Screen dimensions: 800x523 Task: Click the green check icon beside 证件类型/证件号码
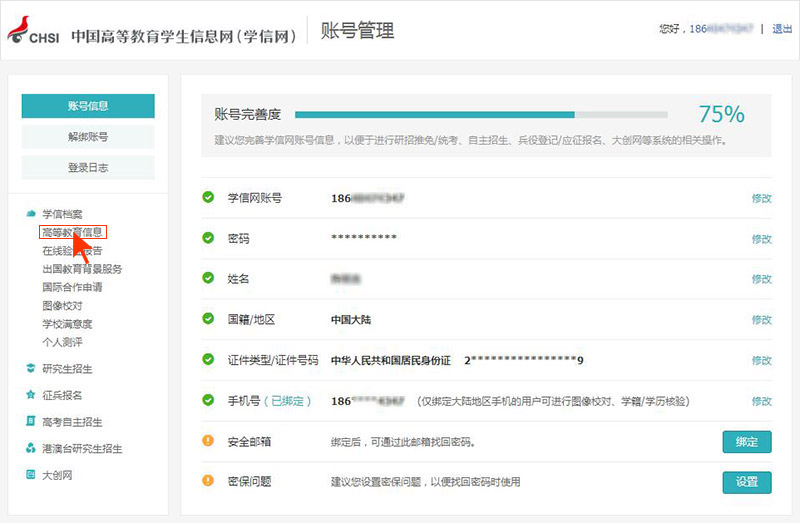pyautogui.click(x=208, y=359)
